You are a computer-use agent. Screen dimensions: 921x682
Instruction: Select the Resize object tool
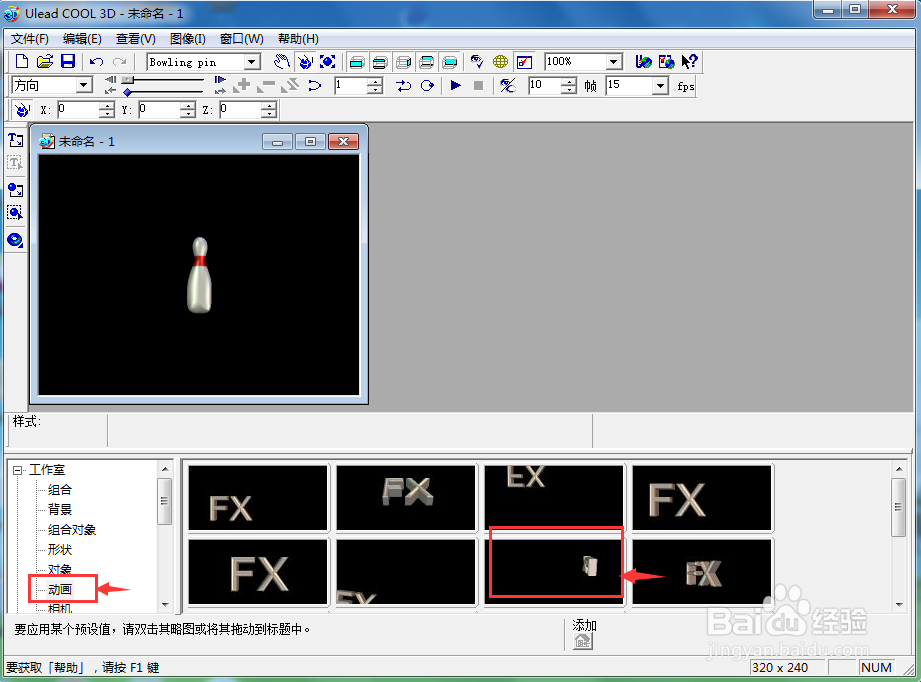327,61
